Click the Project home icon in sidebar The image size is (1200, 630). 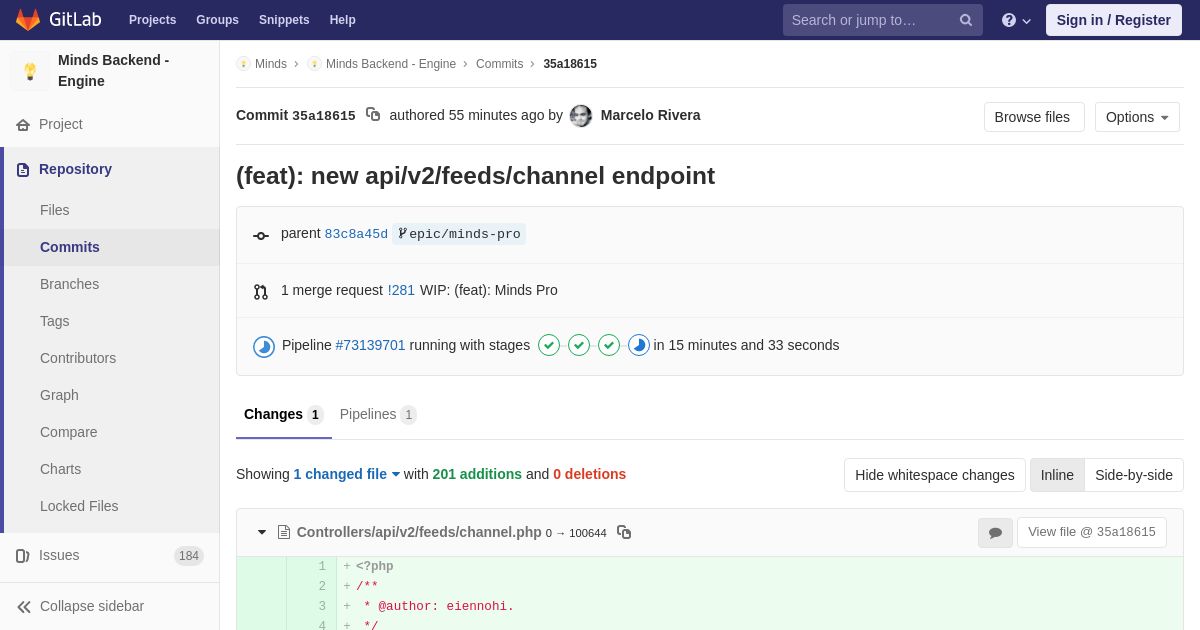pos(23,125)
